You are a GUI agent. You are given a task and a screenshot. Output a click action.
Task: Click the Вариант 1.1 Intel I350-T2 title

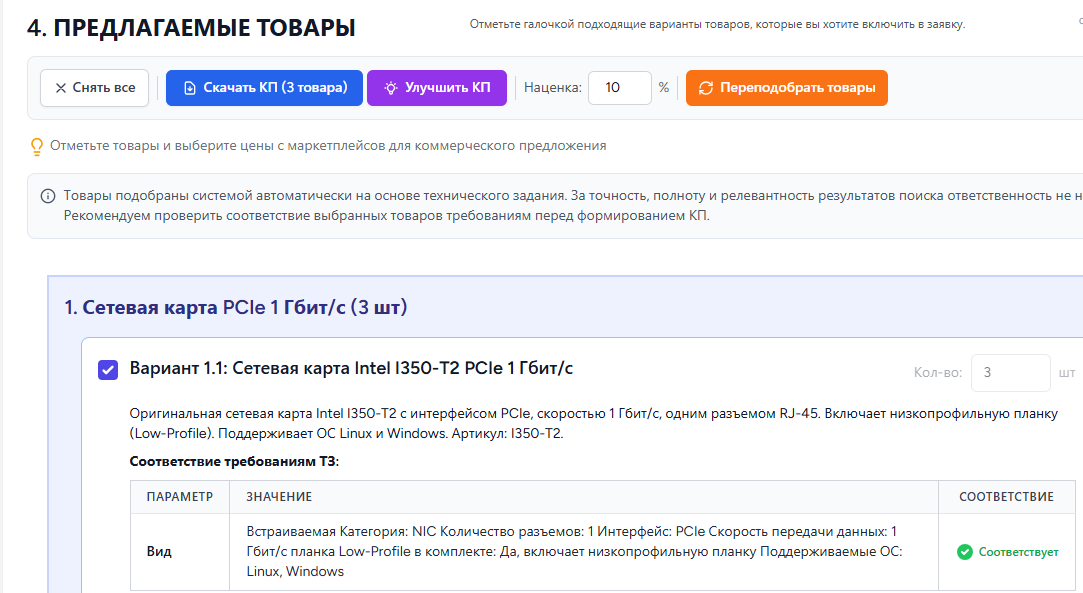[351, 369]
